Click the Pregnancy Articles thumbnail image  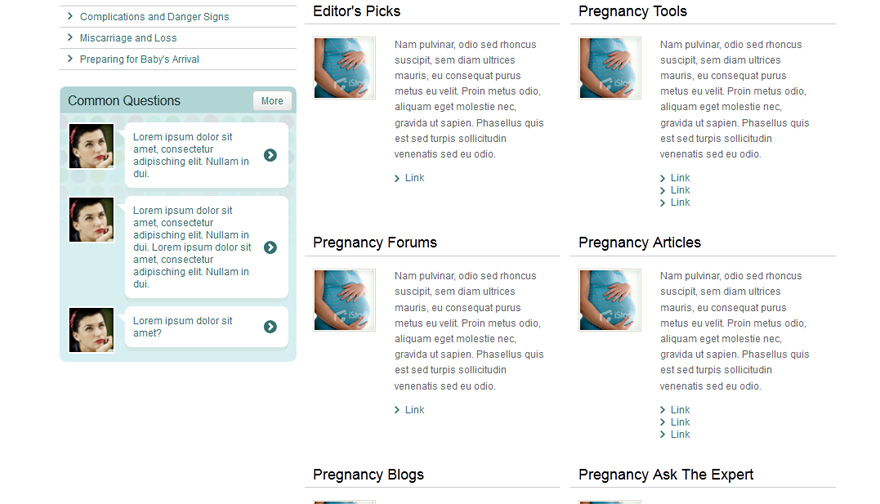click(x=610, y=300)
